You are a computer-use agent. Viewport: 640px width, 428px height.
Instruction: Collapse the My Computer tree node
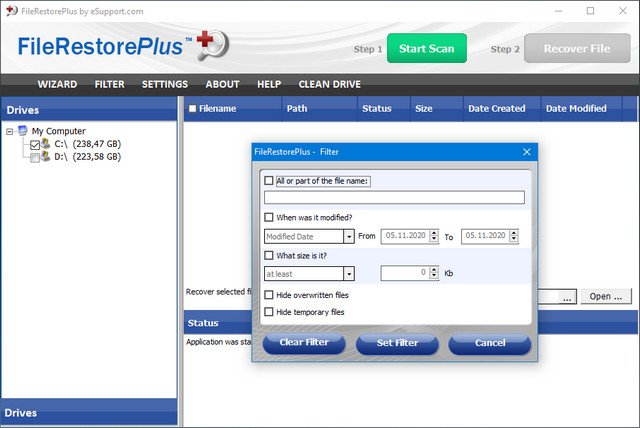pyautogui.click(x=9, y=131)
